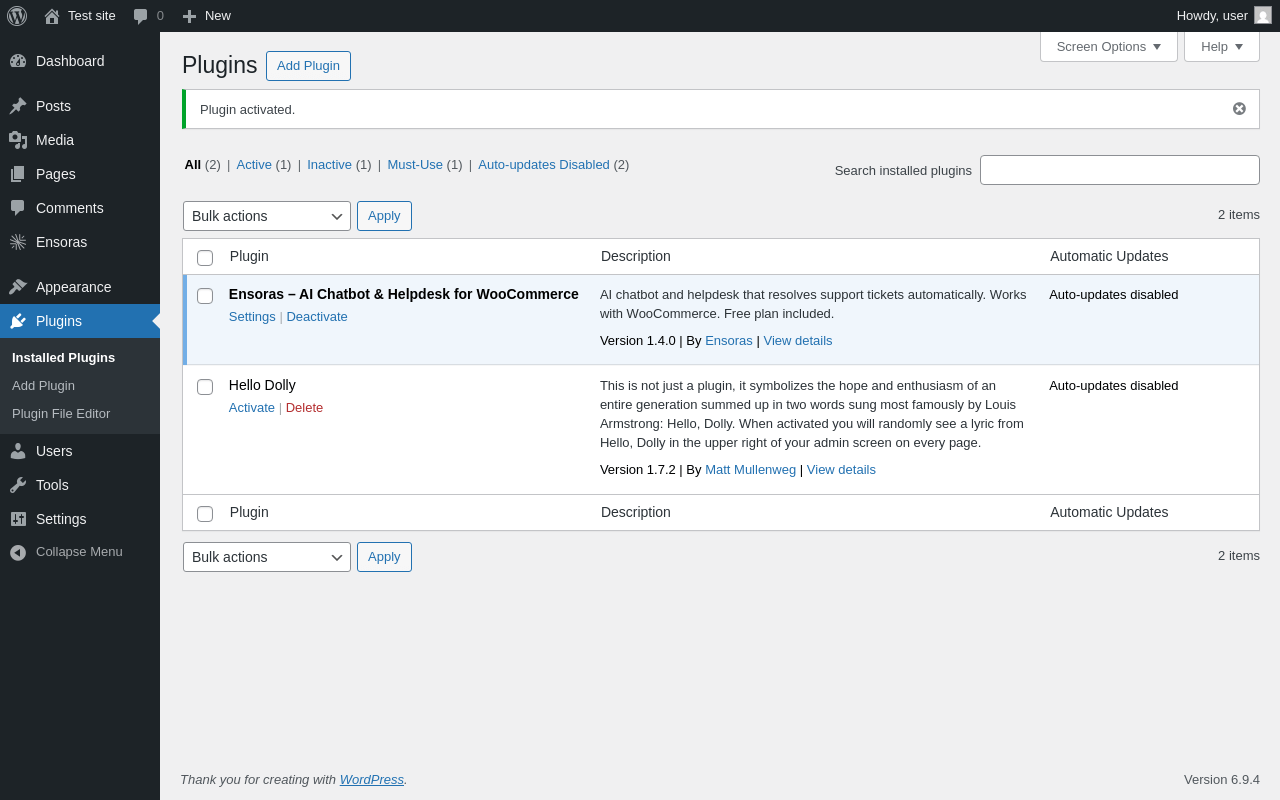Open the top Bulk actions dropdown
Screen dimensions: 1280x800
[266, 216]
